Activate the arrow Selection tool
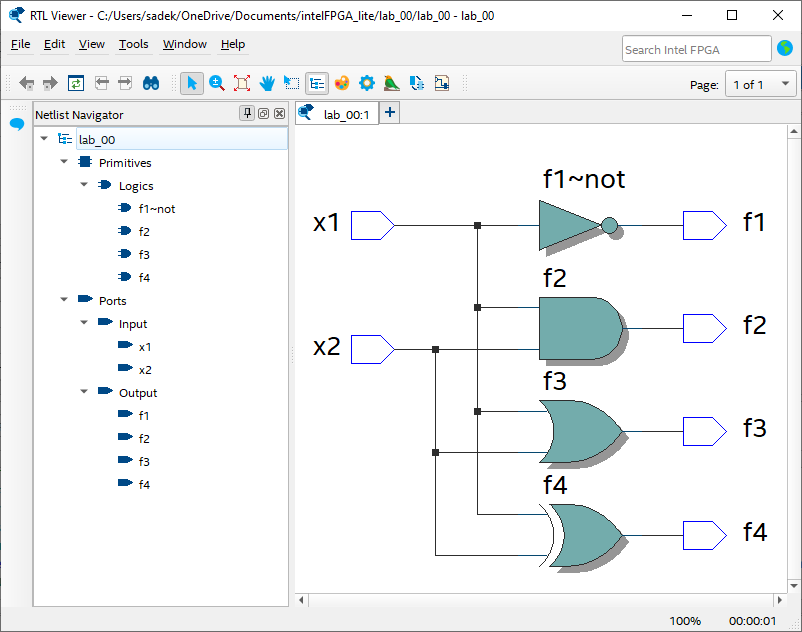 click(x=192, y=84)
